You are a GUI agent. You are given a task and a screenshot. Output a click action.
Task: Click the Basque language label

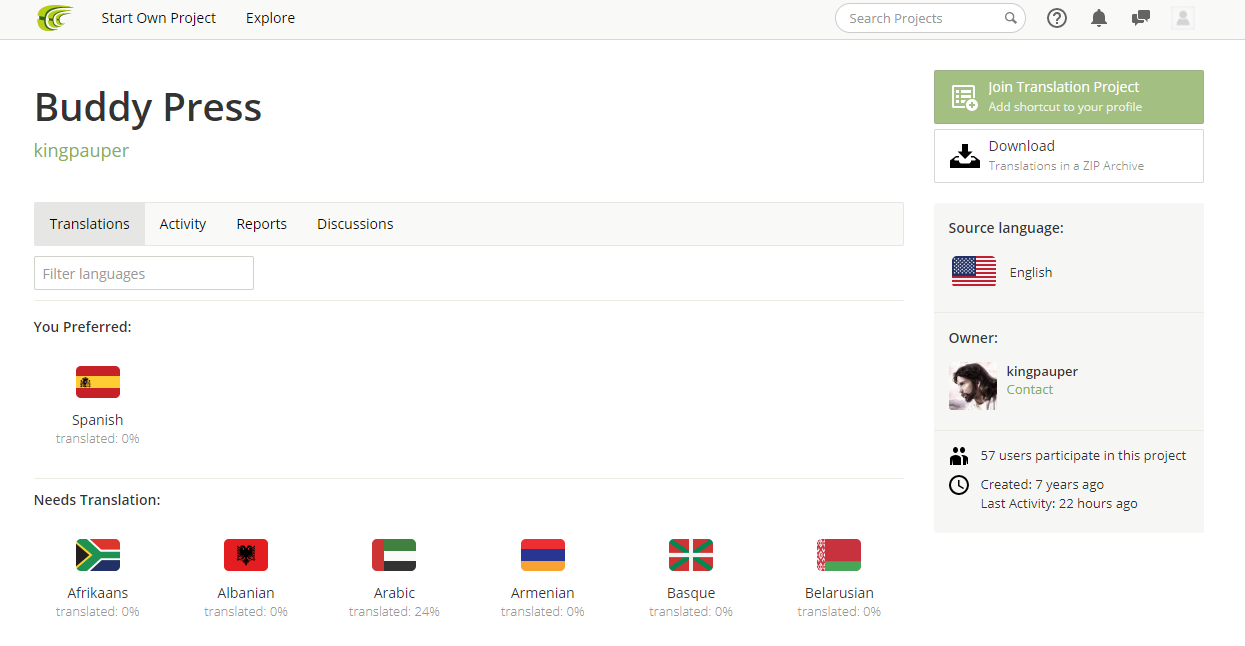pyautogui.click(x=691, y=593)
